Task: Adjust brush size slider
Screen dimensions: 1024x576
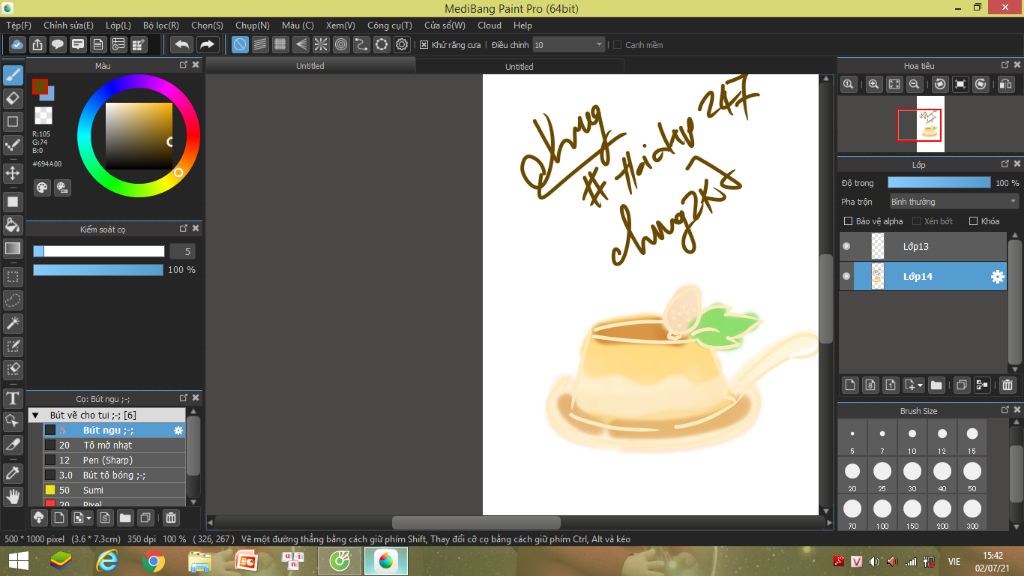Action: tap(99, 251)
